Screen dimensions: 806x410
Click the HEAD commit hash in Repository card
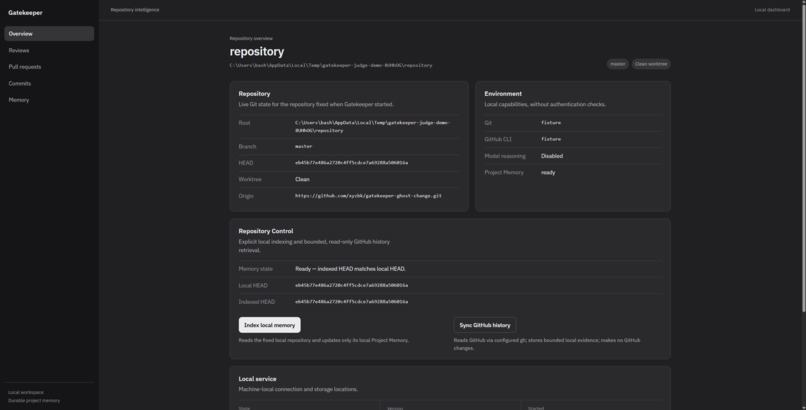click(x=352, y=163)
